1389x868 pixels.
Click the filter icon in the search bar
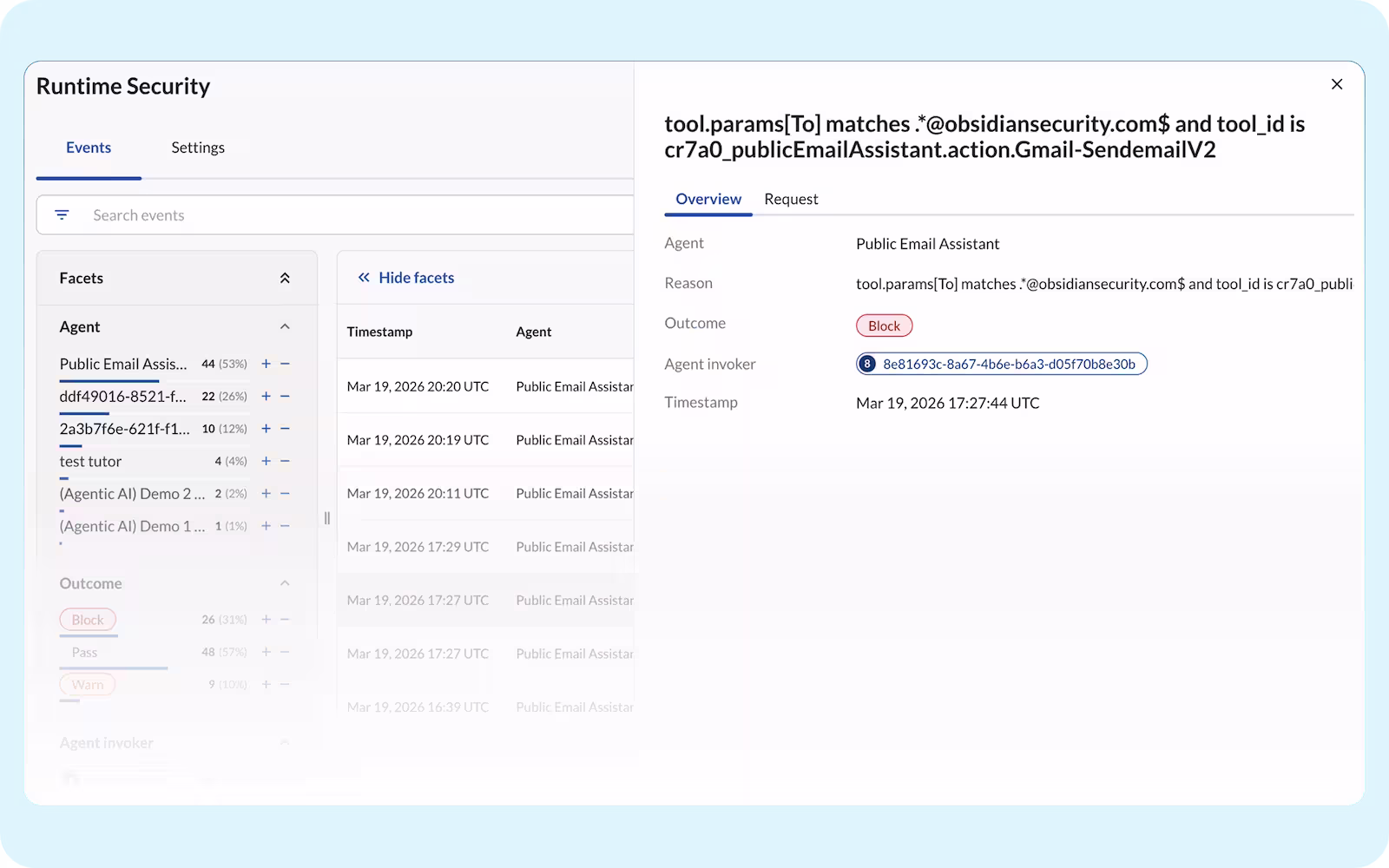[62, 214]
